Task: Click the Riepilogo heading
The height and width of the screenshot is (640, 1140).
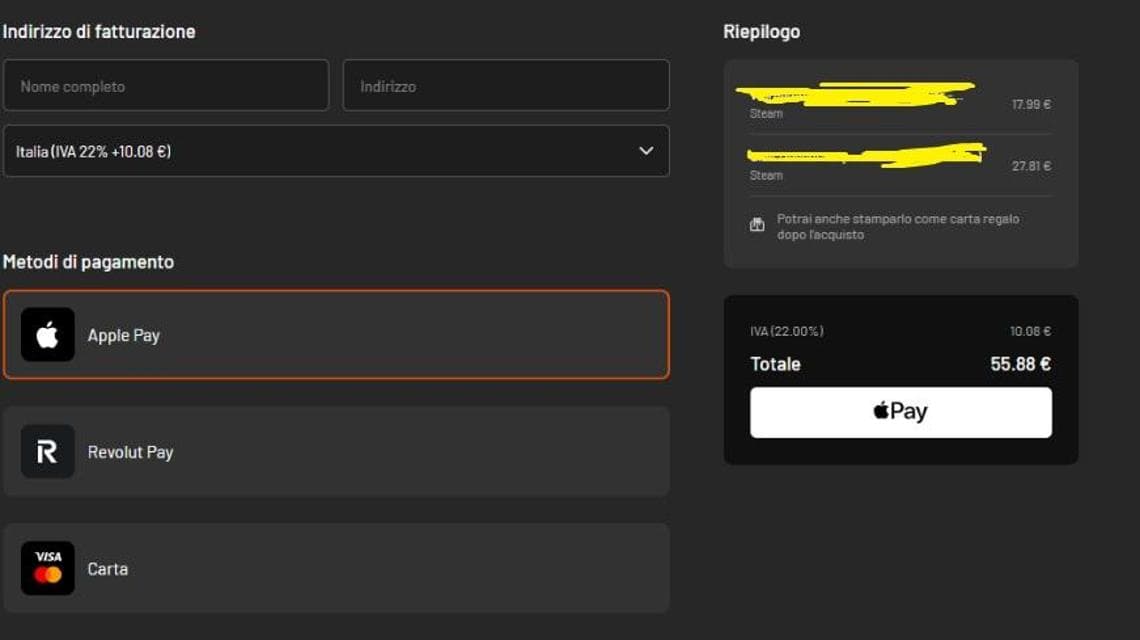Action: [761, 32]
